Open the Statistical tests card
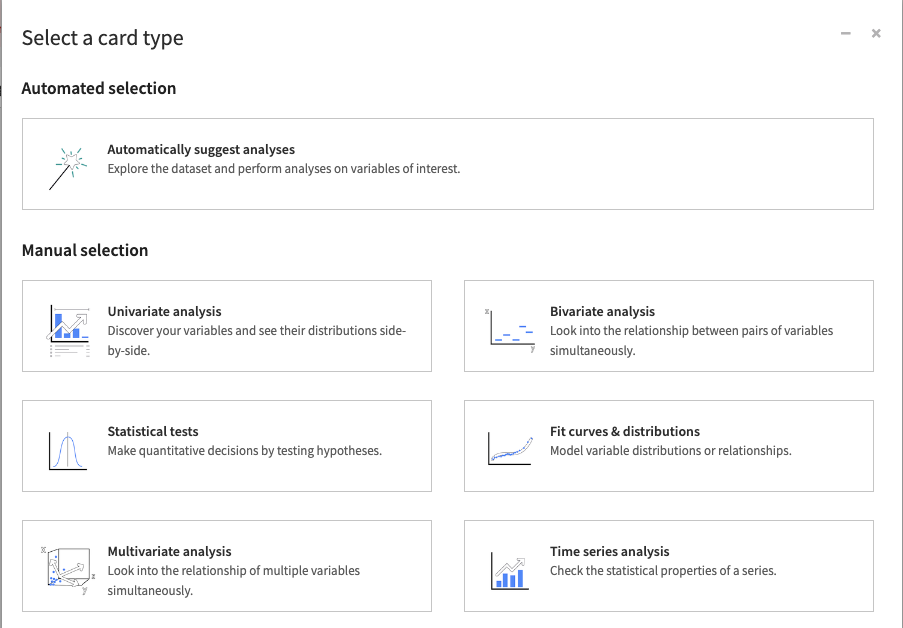Screen dimensions: 903x628 [226, 445]
